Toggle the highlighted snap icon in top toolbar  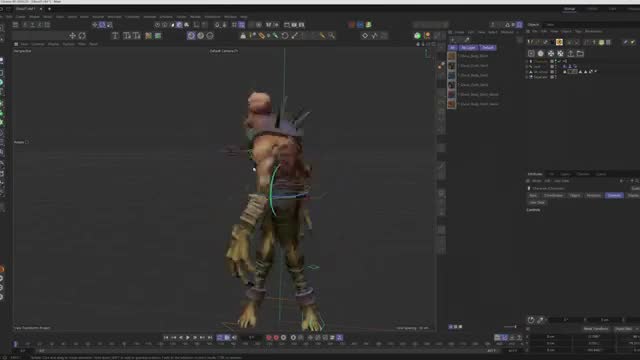tap(242, 25)
